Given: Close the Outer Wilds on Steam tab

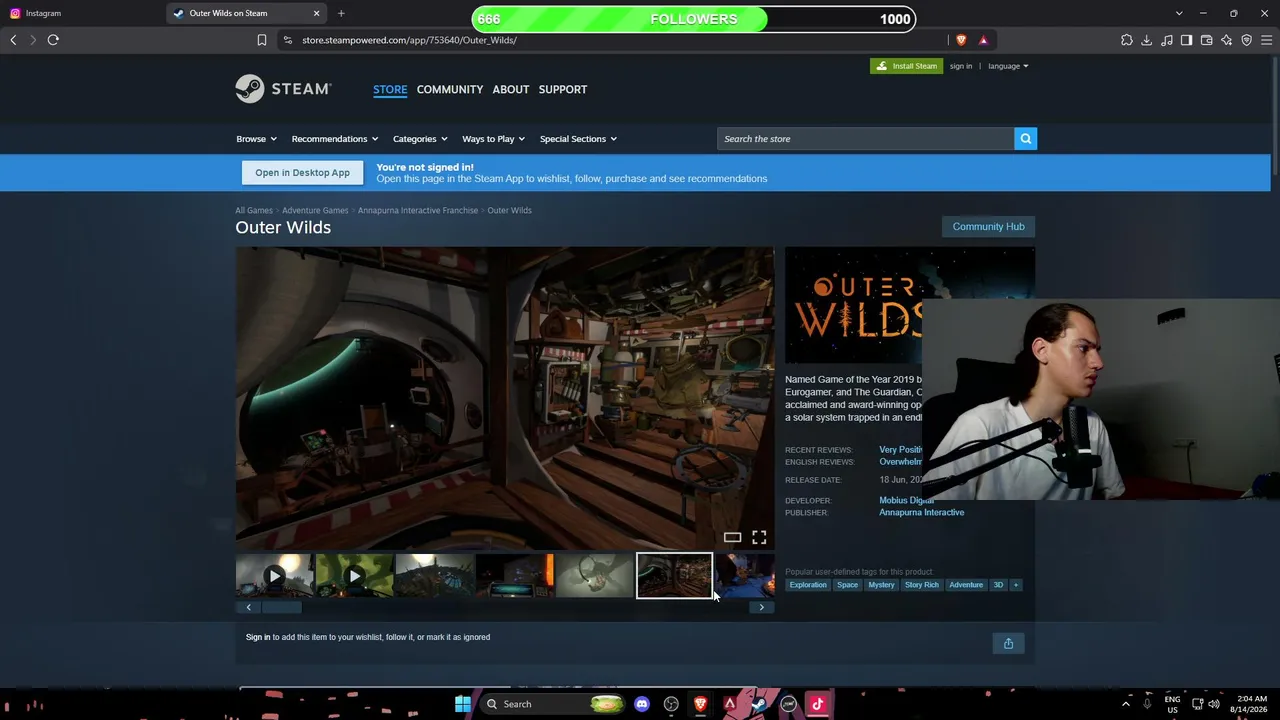Looking at the screenshot, I should (x=316, y=13).
